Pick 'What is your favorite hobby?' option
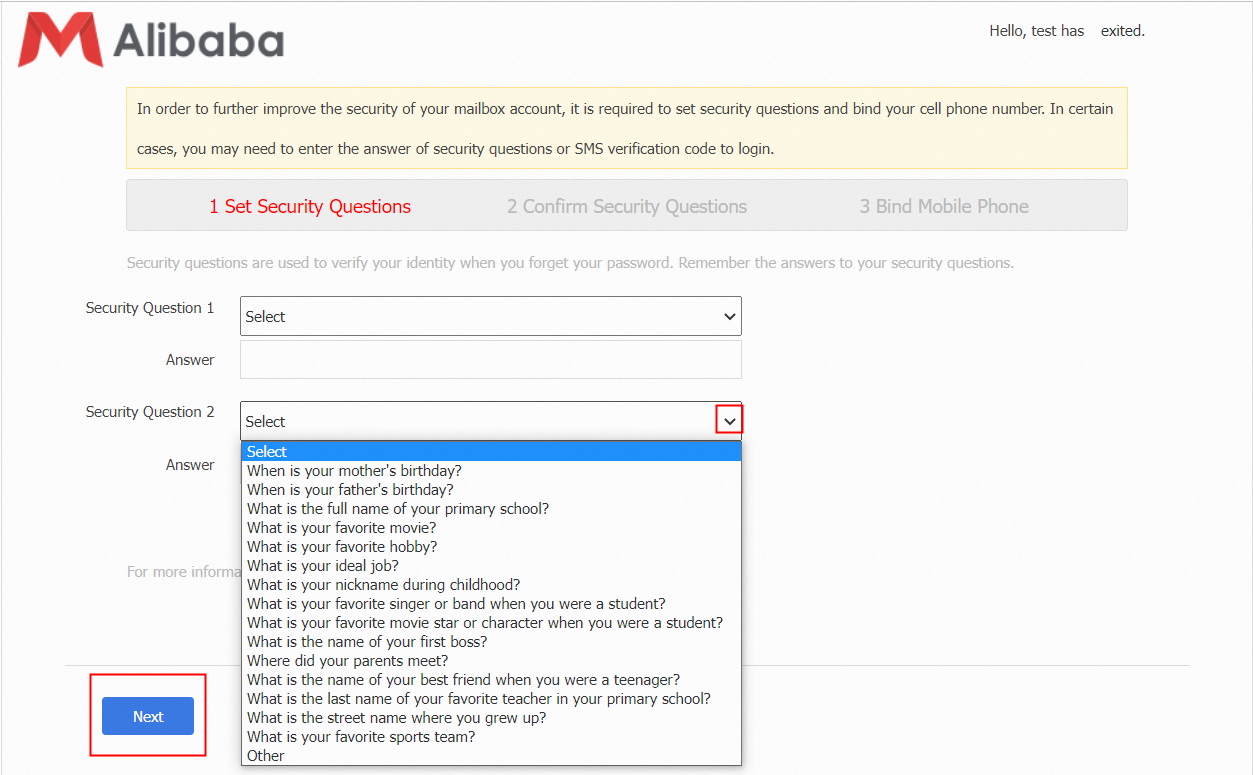 342,547
